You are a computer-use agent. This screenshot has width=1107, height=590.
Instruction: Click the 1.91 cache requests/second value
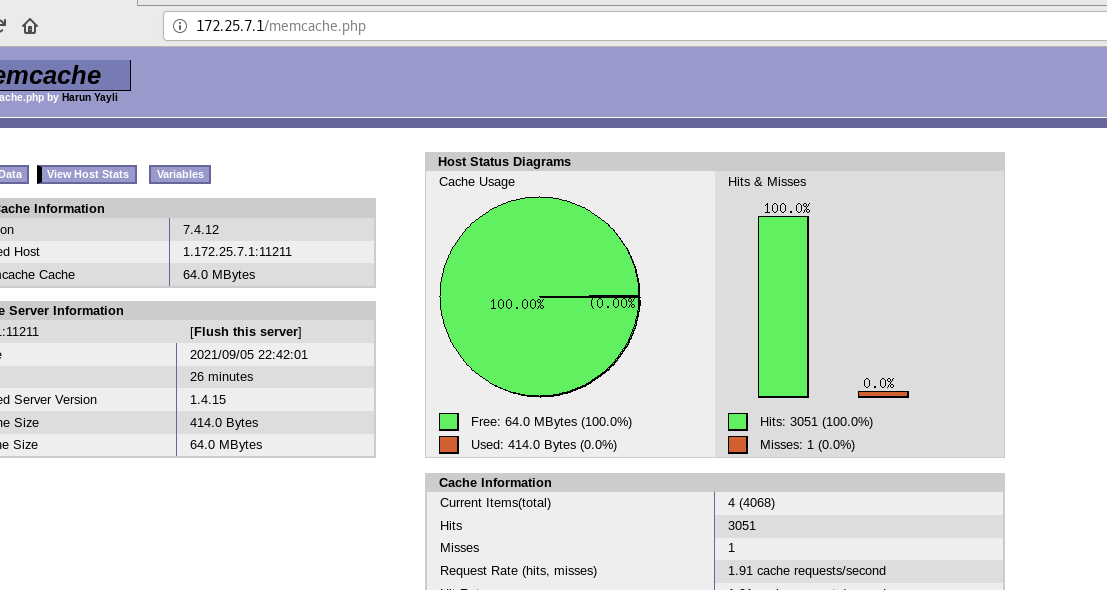(807, 571)
